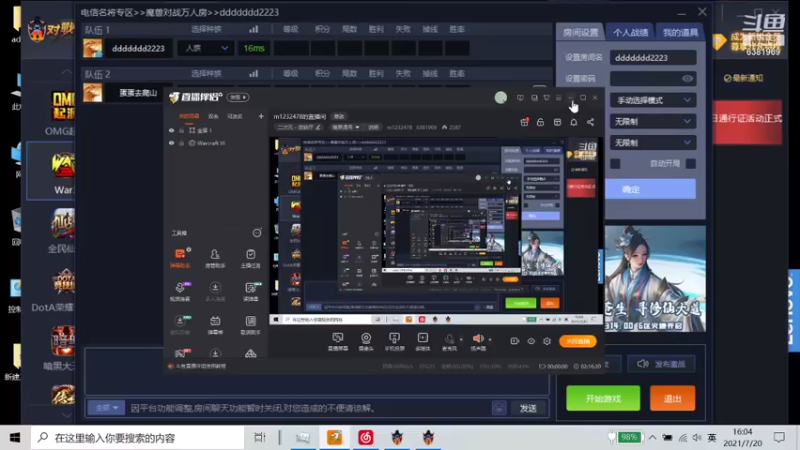
Task: Expand the game sidebar downward chevron
Action: coord(66,415)
